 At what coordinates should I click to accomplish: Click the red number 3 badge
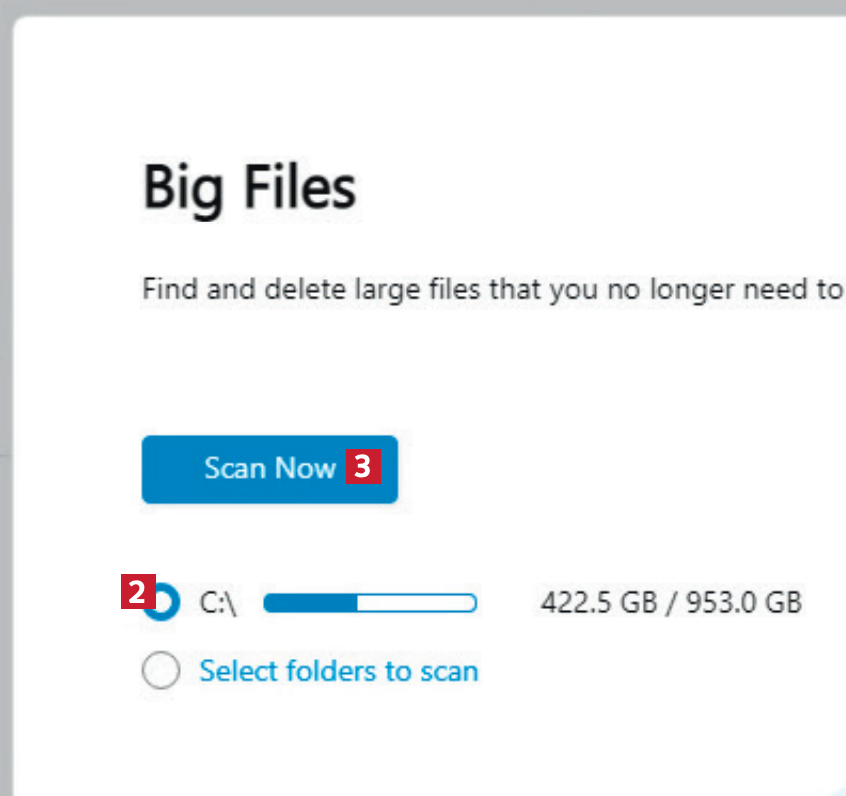363,466
